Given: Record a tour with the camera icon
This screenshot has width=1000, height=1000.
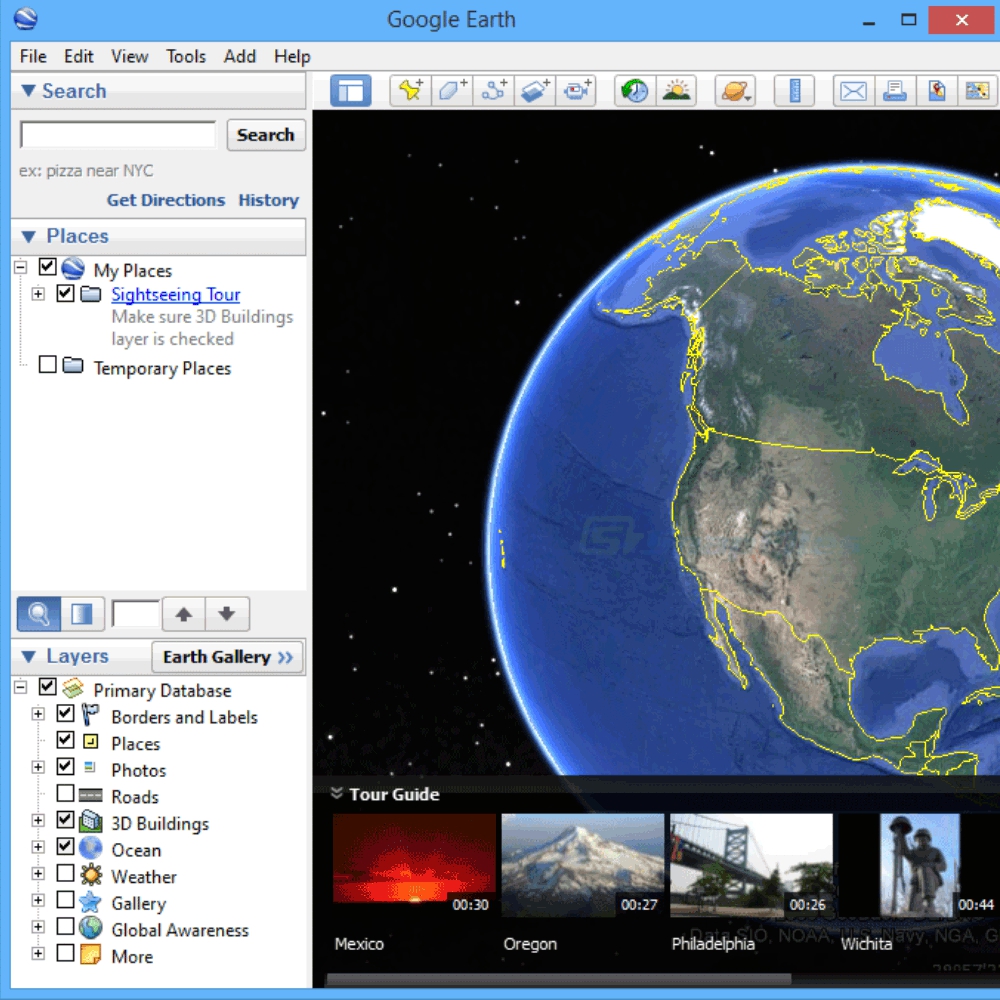Looking at the screenshot, I should (x=577, y=91).
